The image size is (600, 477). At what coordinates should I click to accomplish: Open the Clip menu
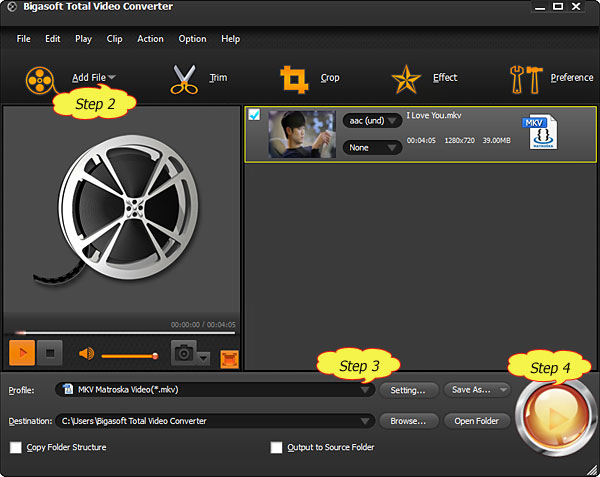114,39
